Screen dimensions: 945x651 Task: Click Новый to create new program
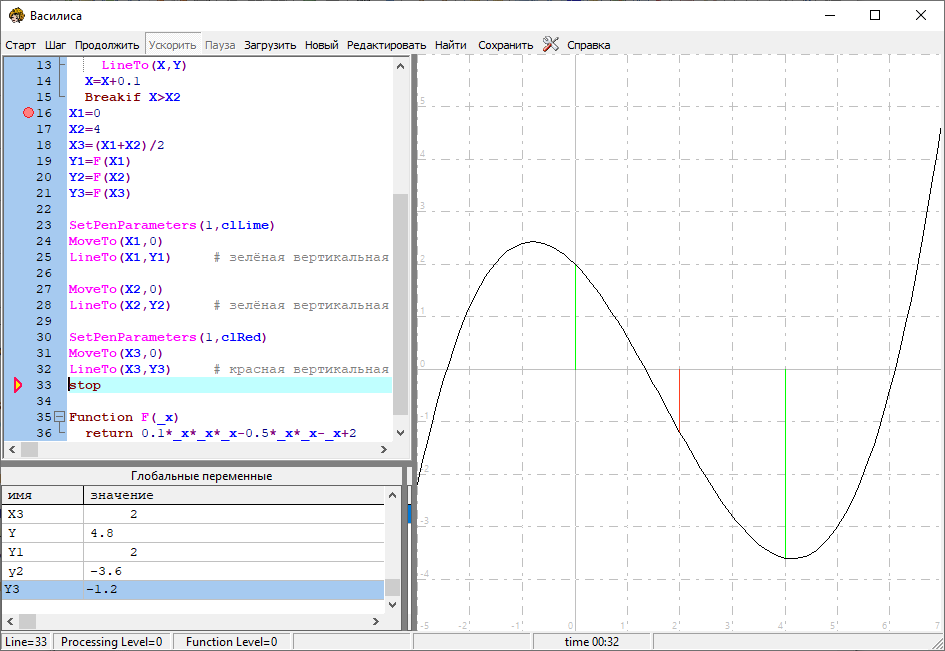click(x=321, y=45)
